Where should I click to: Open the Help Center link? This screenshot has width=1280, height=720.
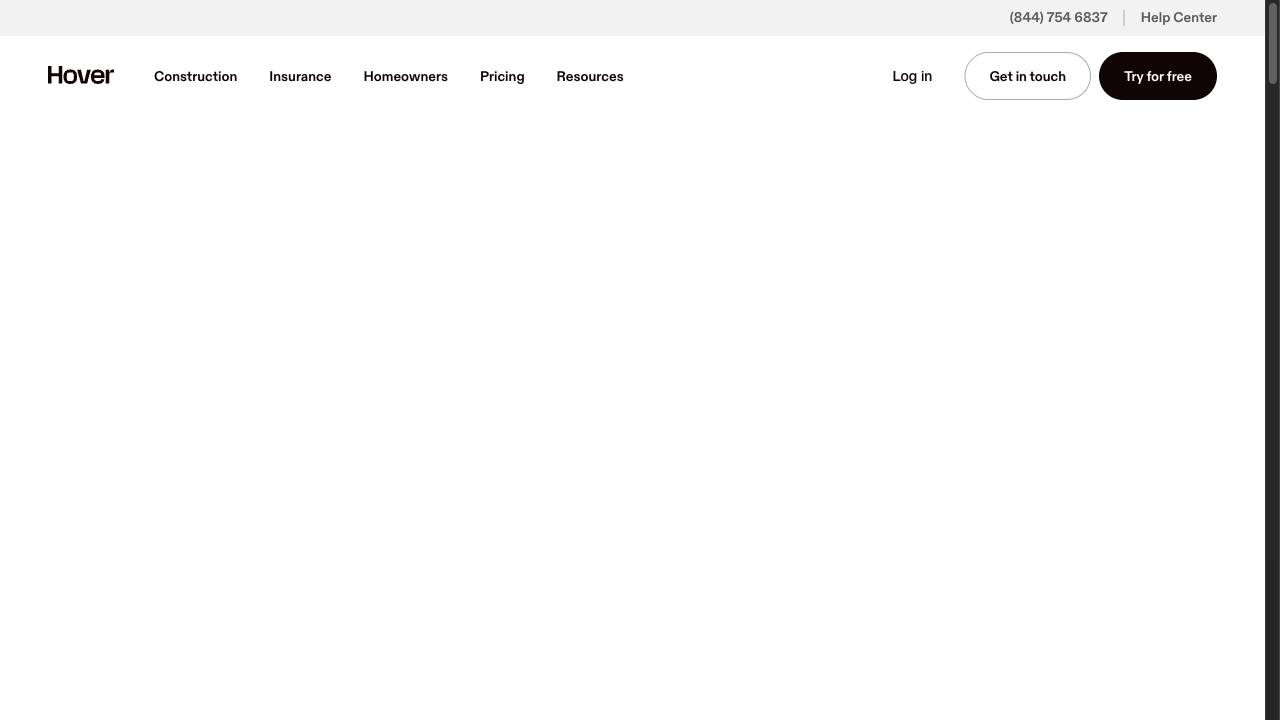pos(1179,18)
